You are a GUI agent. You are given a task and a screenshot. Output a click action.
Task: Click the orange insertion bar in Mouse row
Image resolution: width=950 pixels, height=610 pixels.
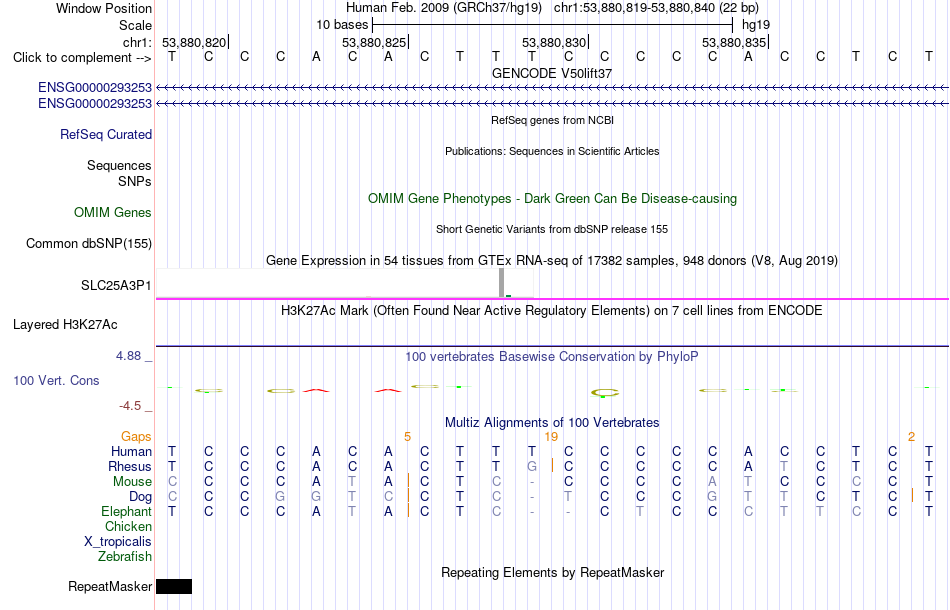pos(408,481)
